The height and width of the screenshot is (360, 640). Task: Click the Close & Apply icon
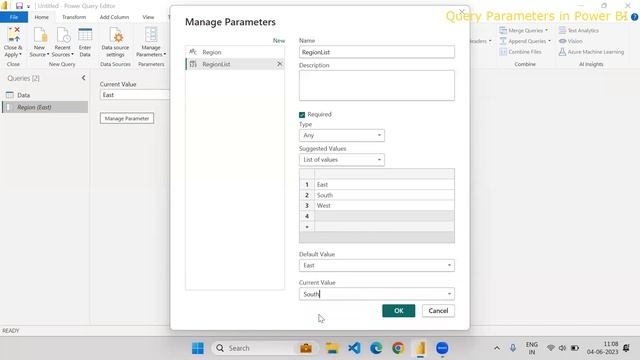(x=13, y=42)
